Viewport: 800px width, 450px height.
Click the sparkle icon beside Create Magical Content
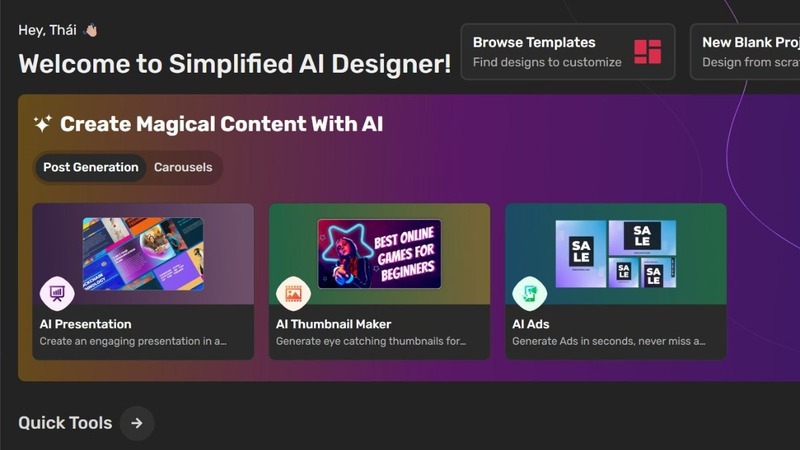[43, 123]
